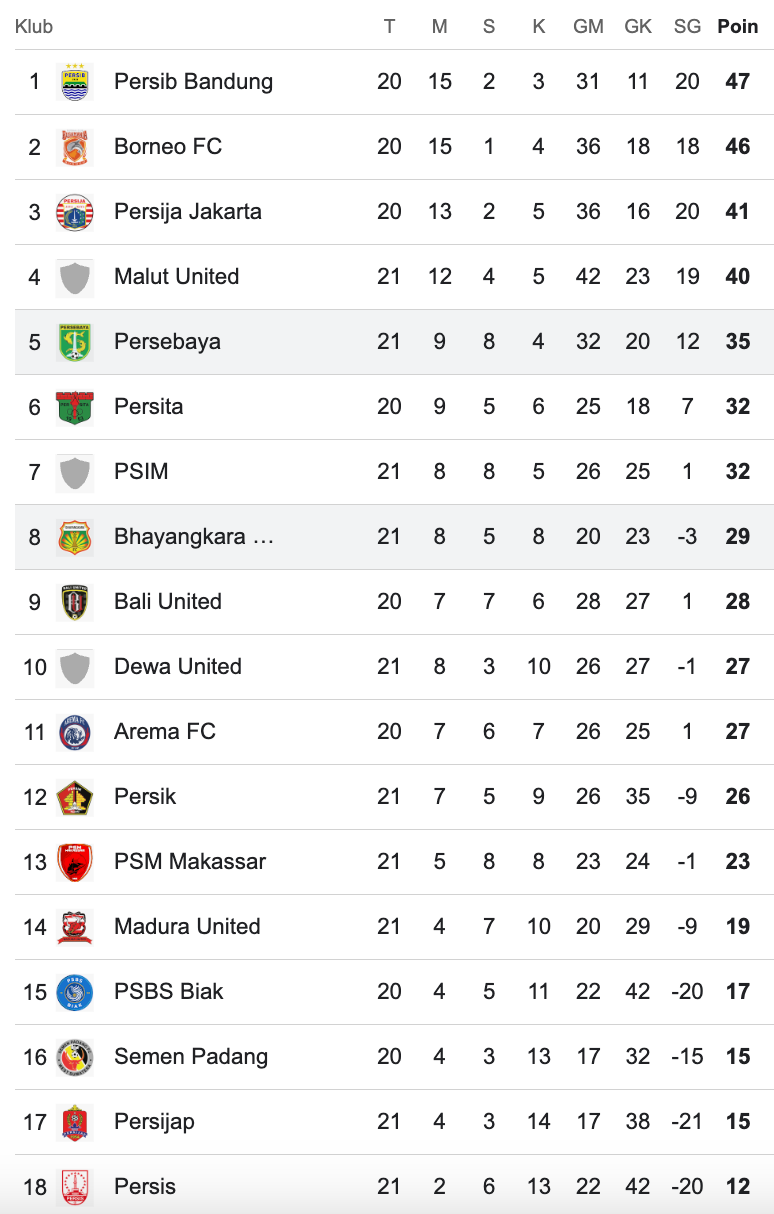Select the PSIM club name
Image resolution: width=774 pixels, height=1214 pixels.
click(141, 472)
